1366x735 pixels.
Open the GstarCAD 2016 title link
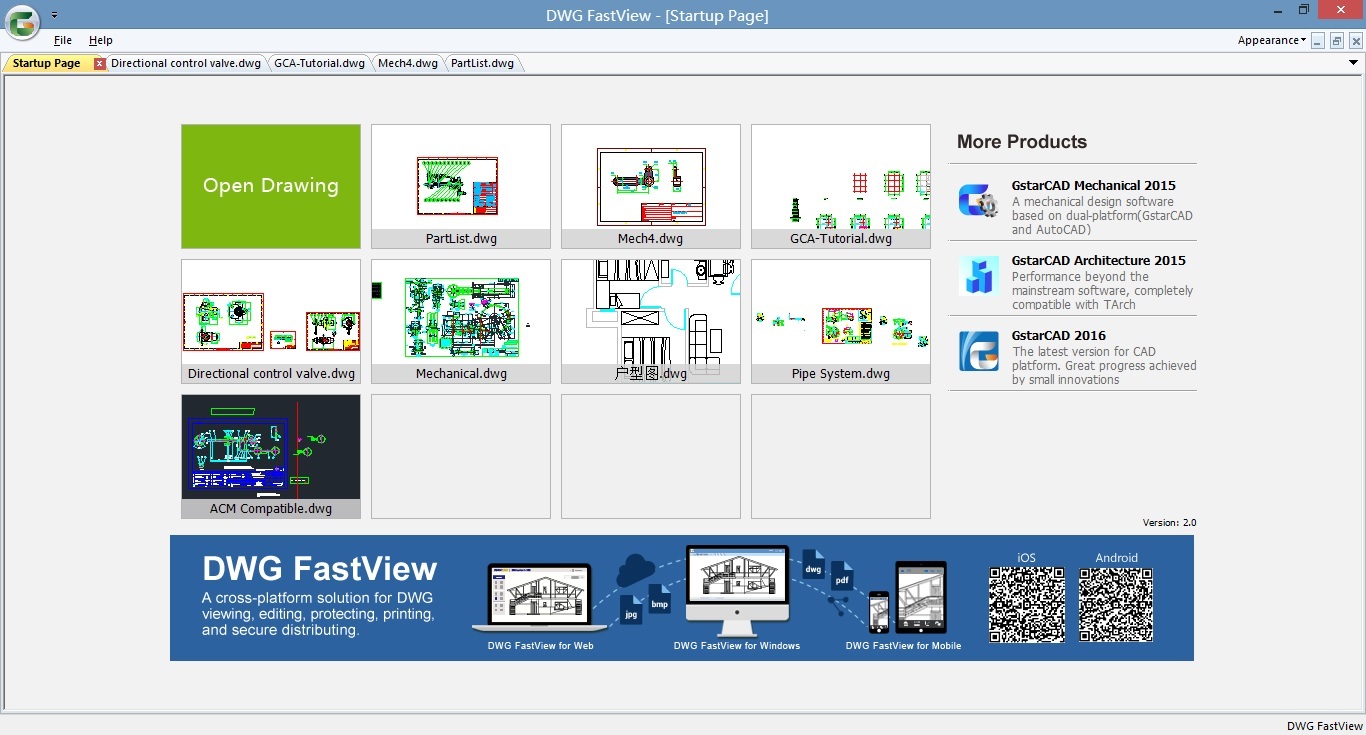1058,335
